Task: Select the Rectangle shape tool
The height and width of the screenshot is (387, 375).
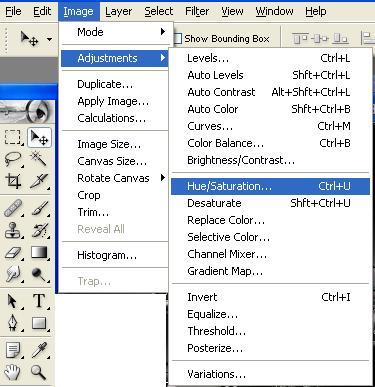Action: pos(39,323)
